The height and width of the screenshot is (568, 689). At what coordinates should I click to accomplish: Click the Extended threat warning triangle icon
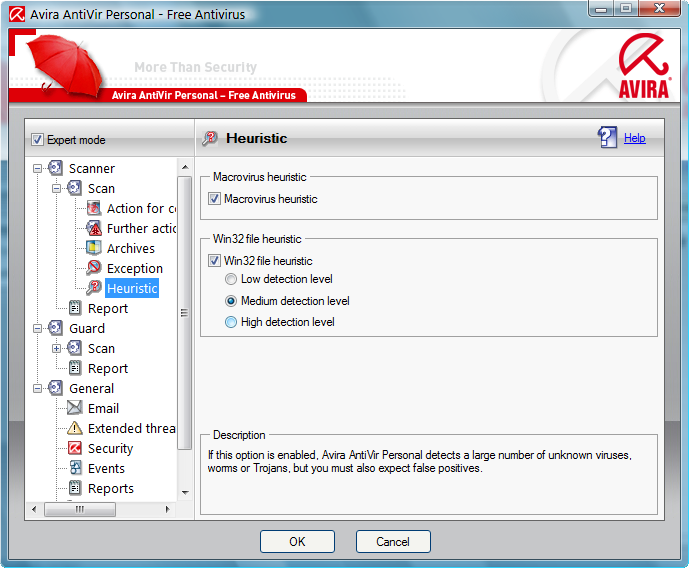pos(74,428)
